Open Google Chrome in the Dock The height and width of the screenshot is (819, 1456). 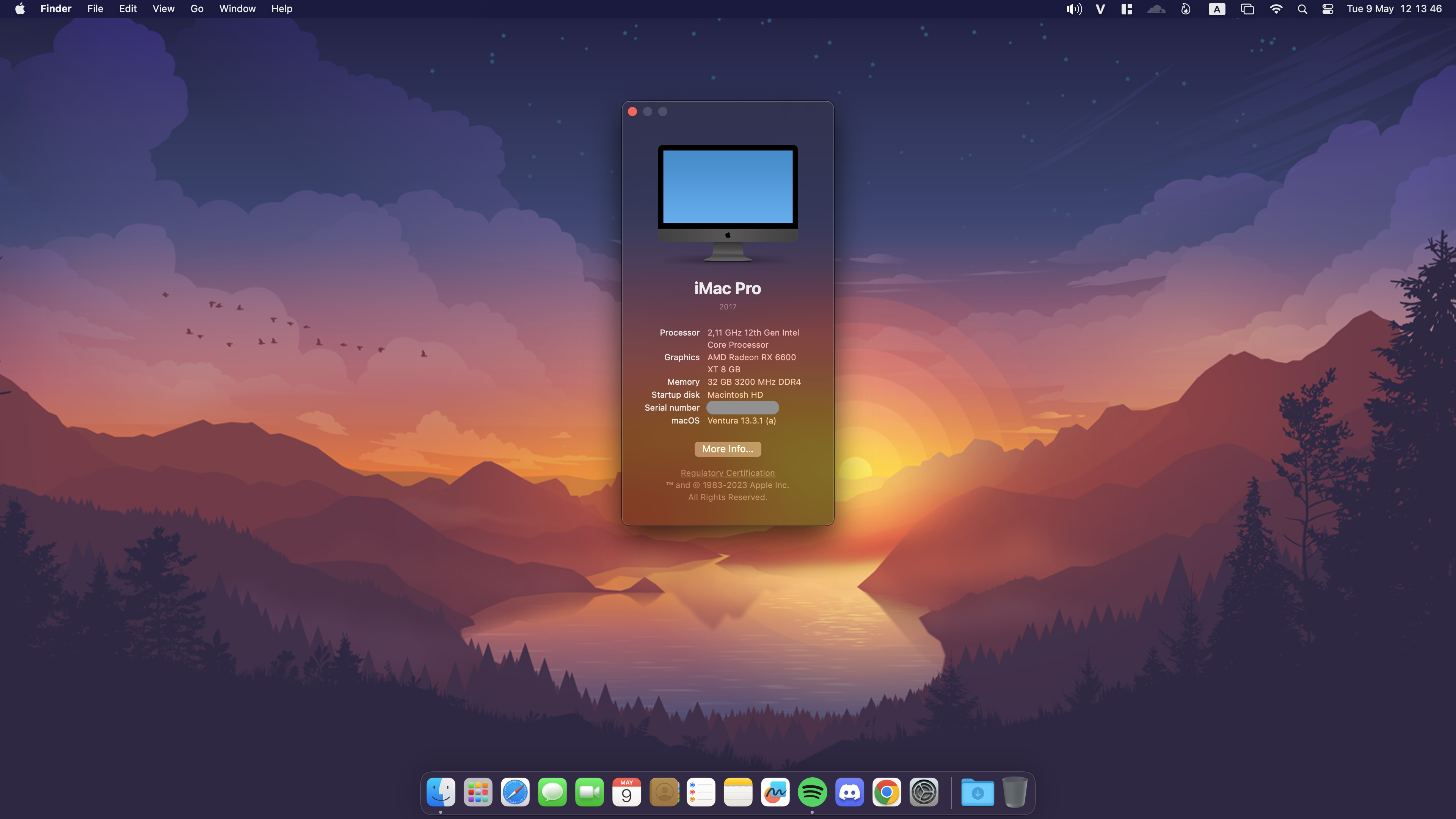pyautogui.click(x=886, y=792)
